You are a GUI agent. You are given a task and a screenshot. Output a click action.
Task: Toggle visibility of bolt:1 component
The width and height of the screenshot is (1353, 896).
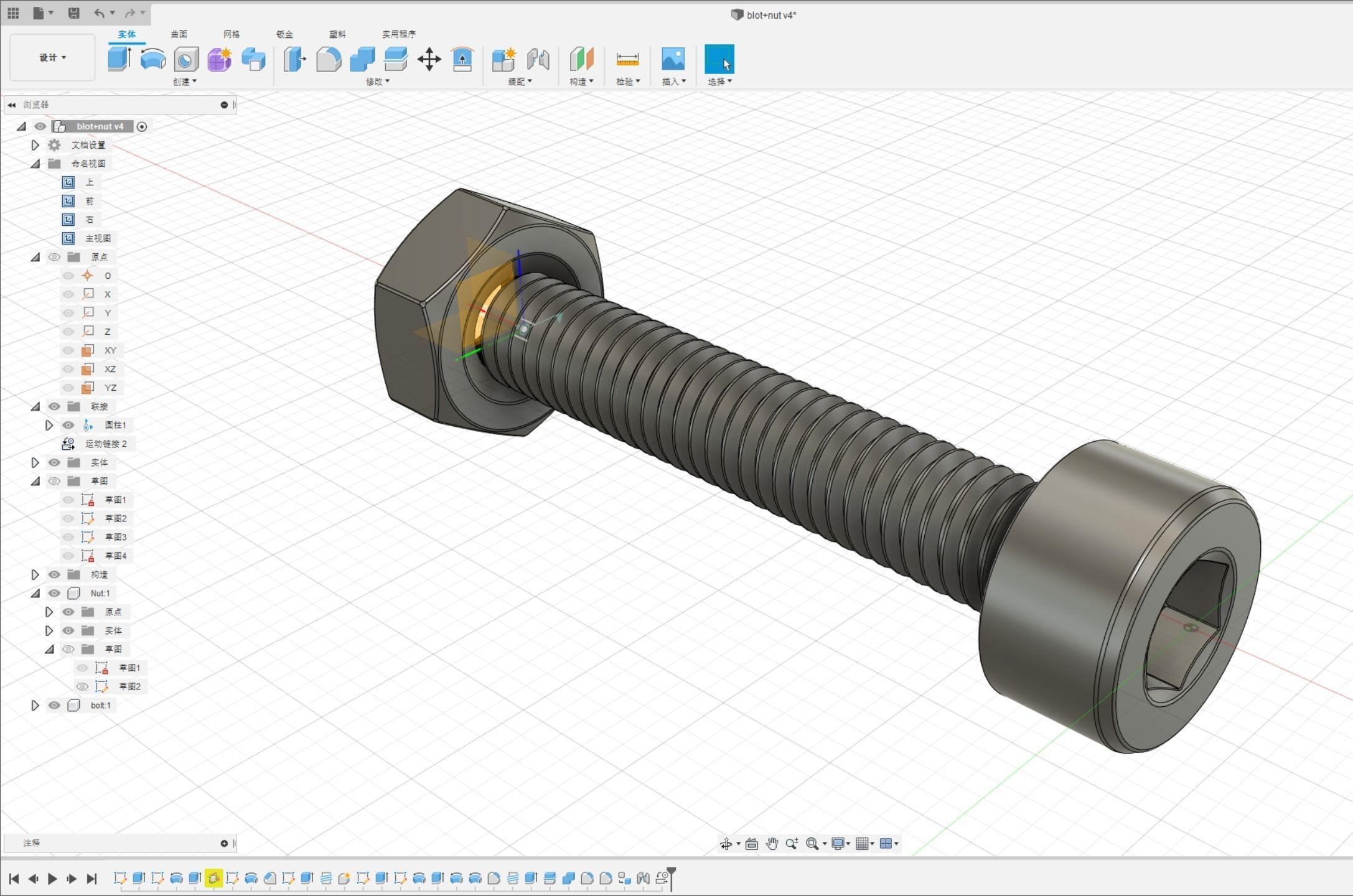[55, 705]
